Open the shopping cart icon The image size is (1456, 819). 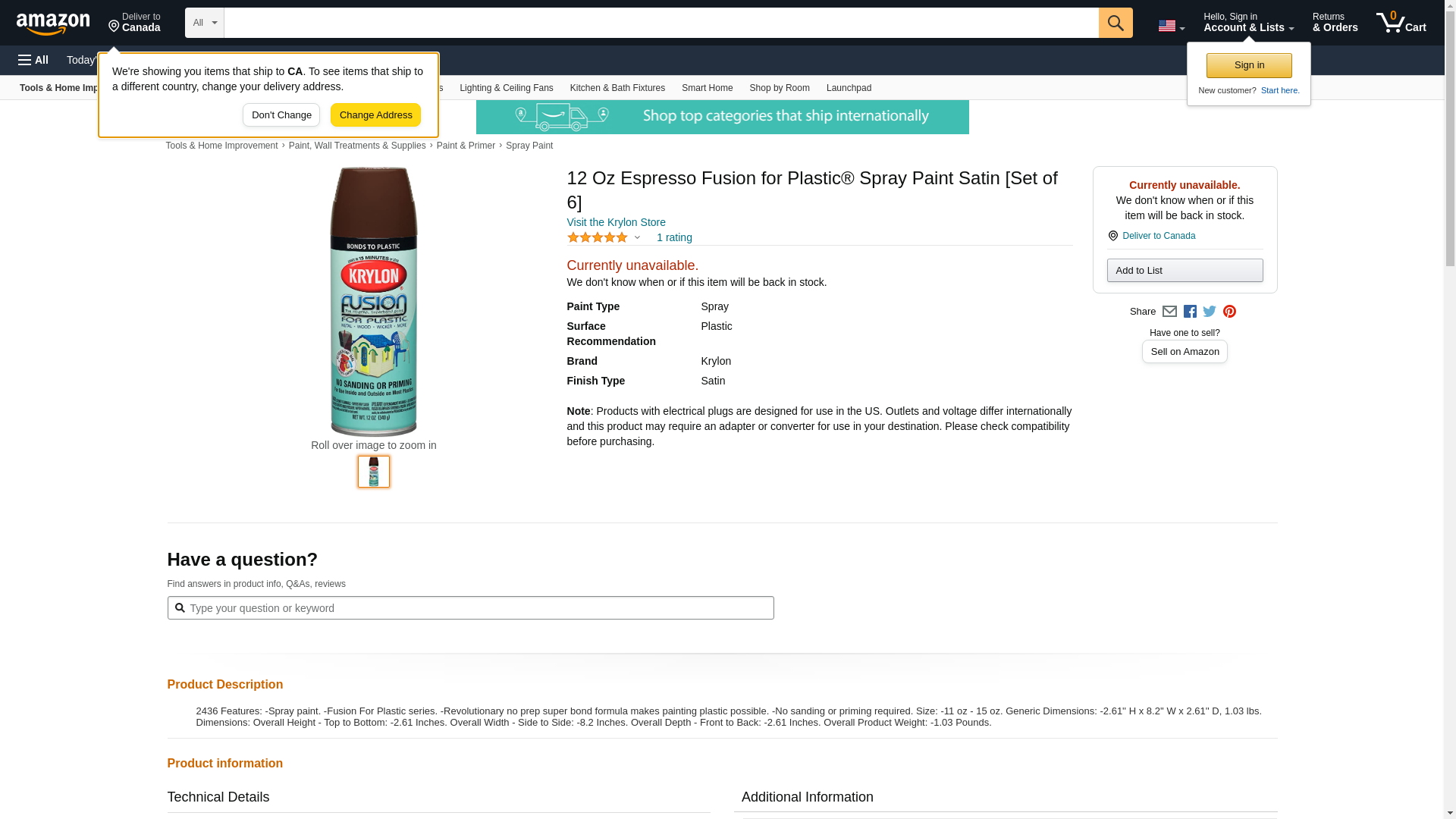pos(1400,23)
